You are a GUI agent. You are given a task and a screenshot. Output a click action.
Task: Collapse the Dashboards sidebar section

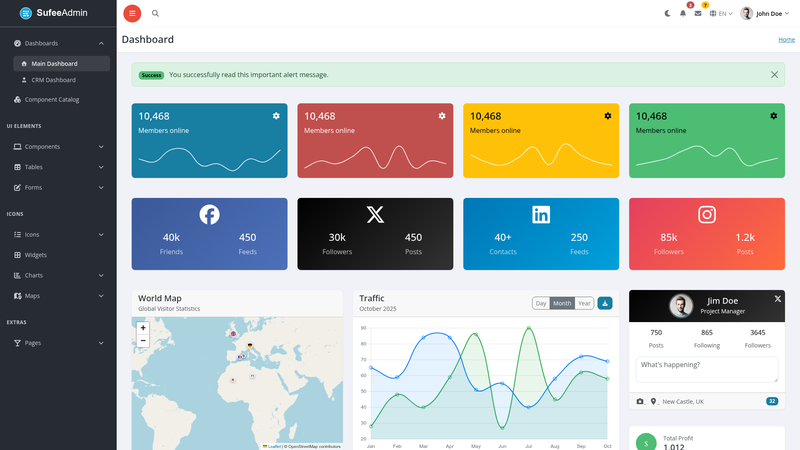(58, 43)
